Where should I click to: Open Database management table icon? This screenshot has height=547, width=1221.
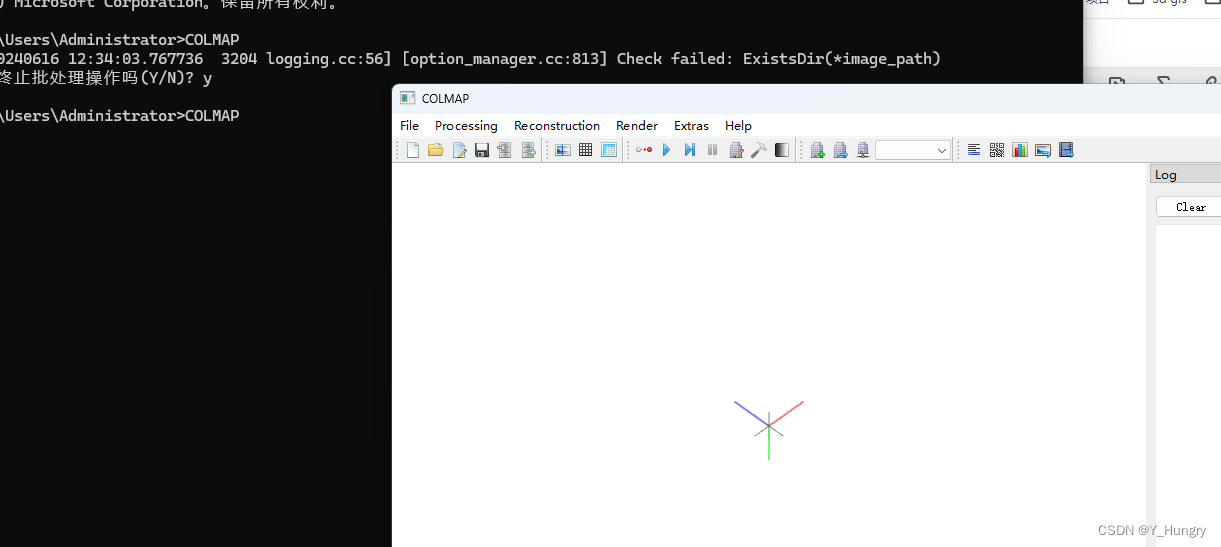coord(609,150)
